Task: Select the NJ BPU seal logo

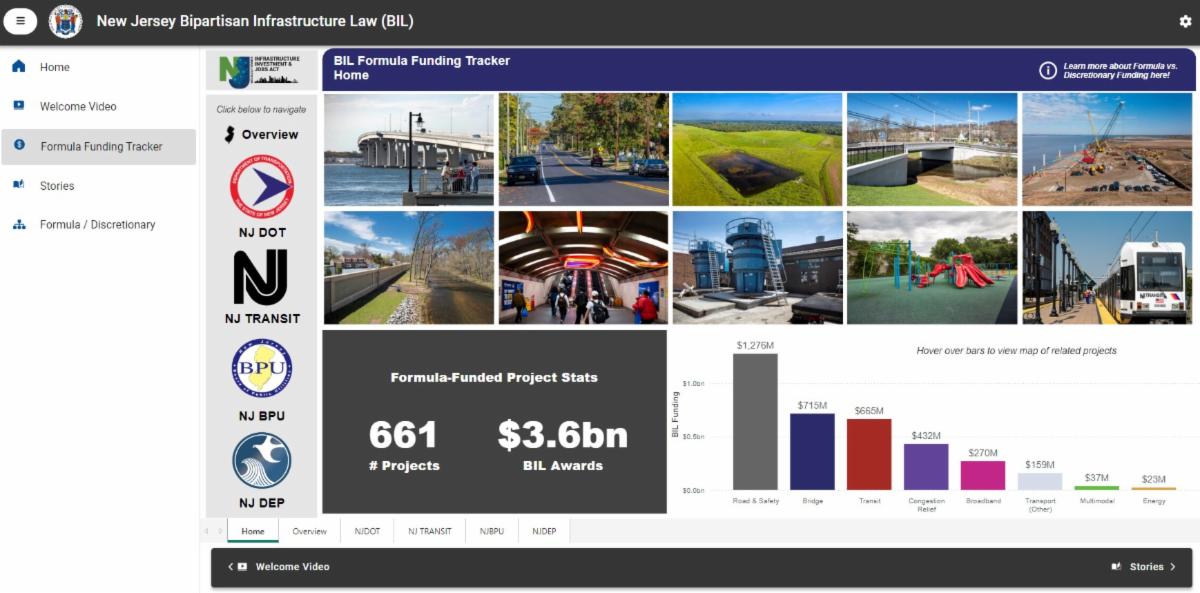Action: (262, 369)
